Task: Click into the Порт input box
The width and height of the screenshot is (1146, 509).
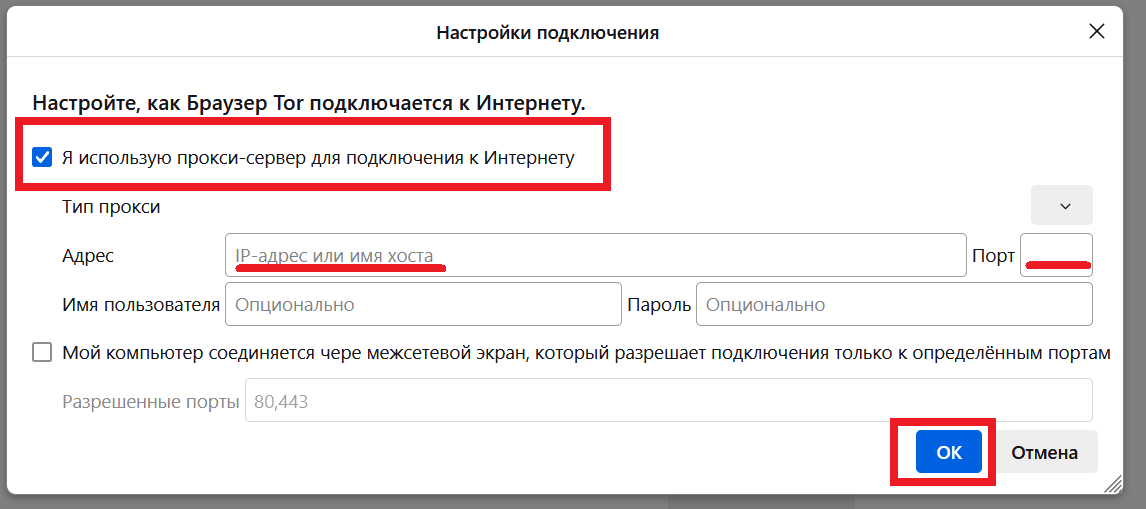Action: tap(1056, 255)
